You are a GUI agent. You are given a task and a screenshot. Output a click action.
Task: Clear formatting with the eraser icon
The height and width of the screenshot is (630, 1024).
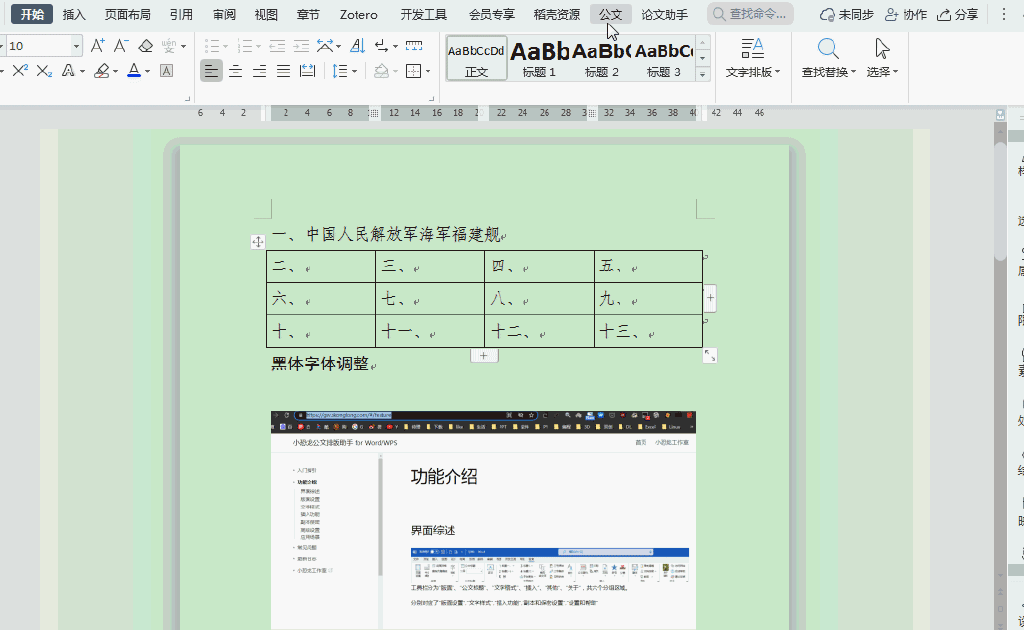146,46
